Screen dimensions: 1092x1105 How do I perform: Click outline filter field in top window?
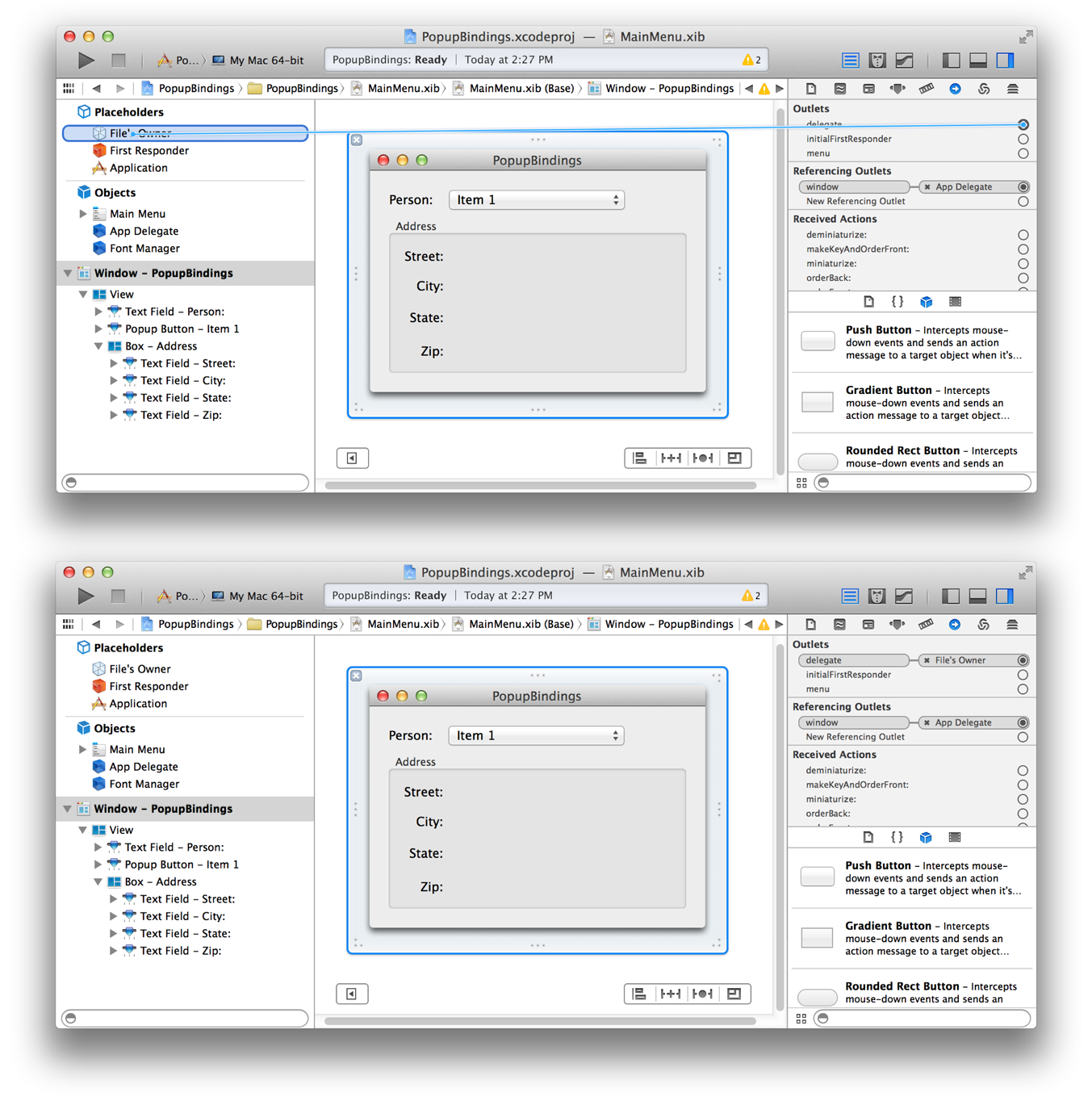(186, 483)
